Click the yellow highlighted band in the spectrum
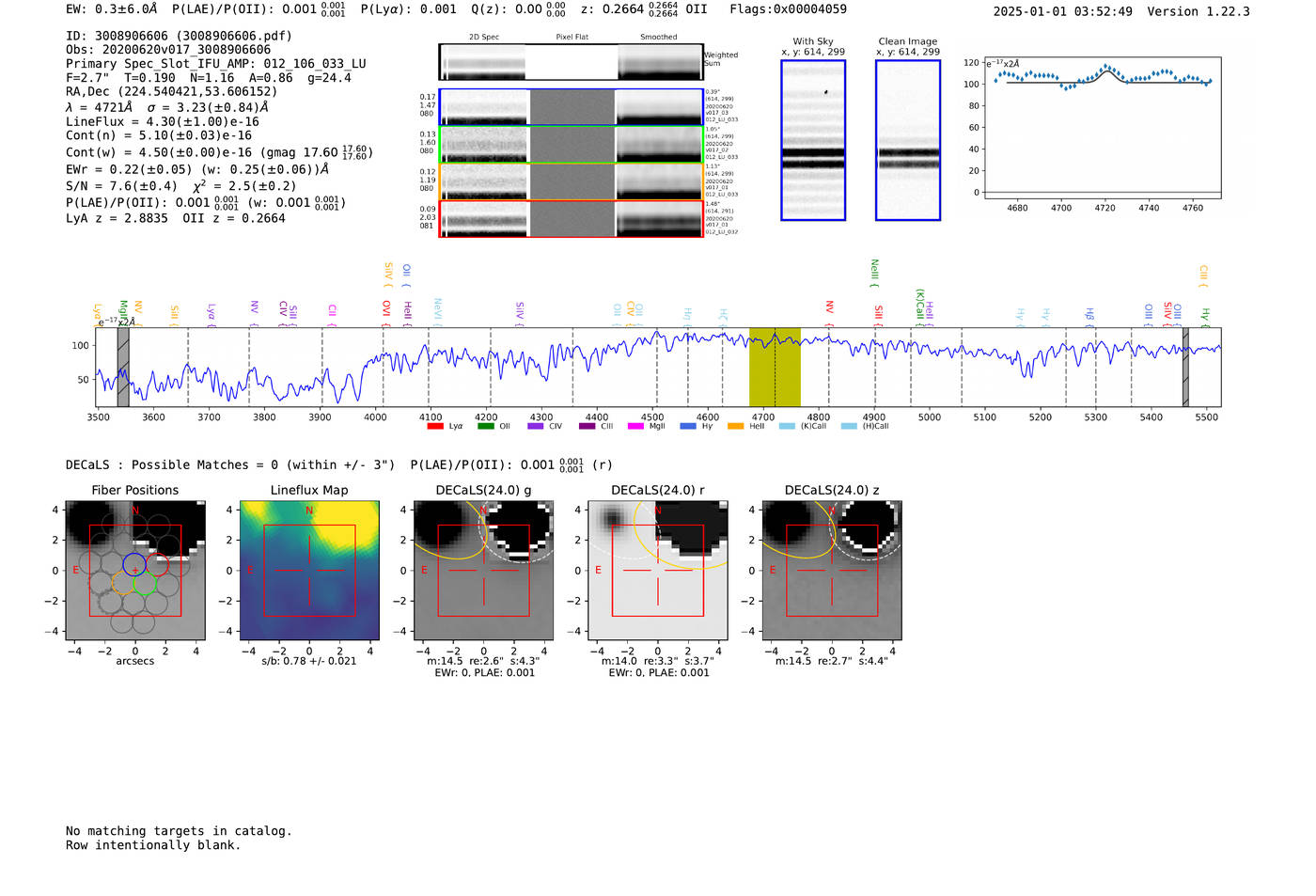1316x896 pixels. point(775,368)
